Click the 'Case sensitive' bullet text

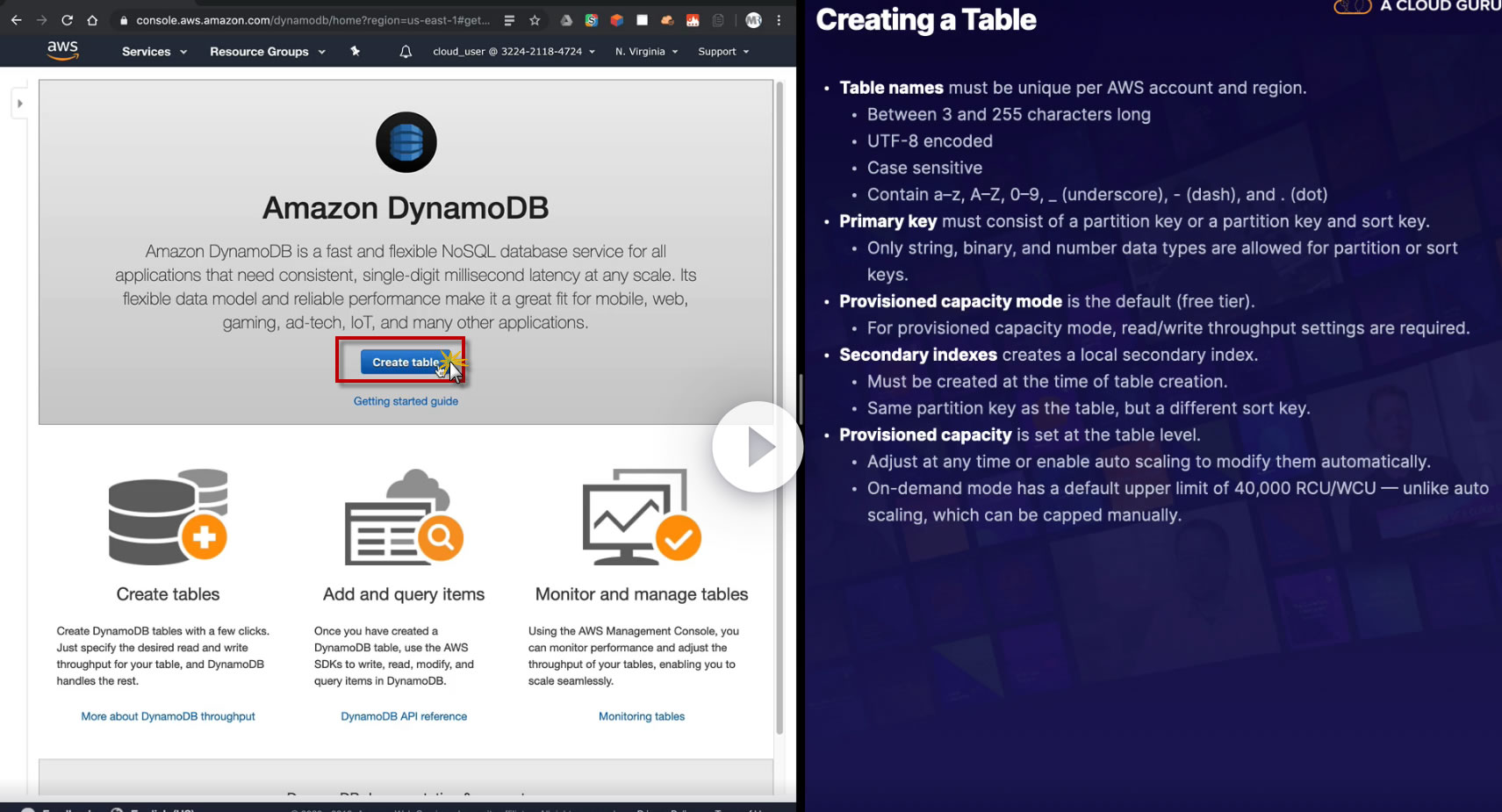924,168
